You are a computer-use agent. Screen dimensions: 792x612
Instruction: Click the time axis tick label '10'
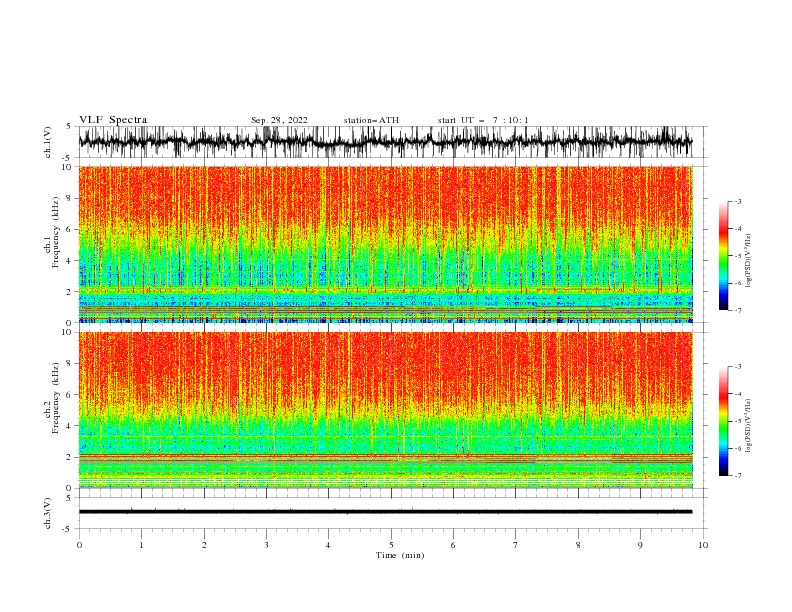pos(703,545)
